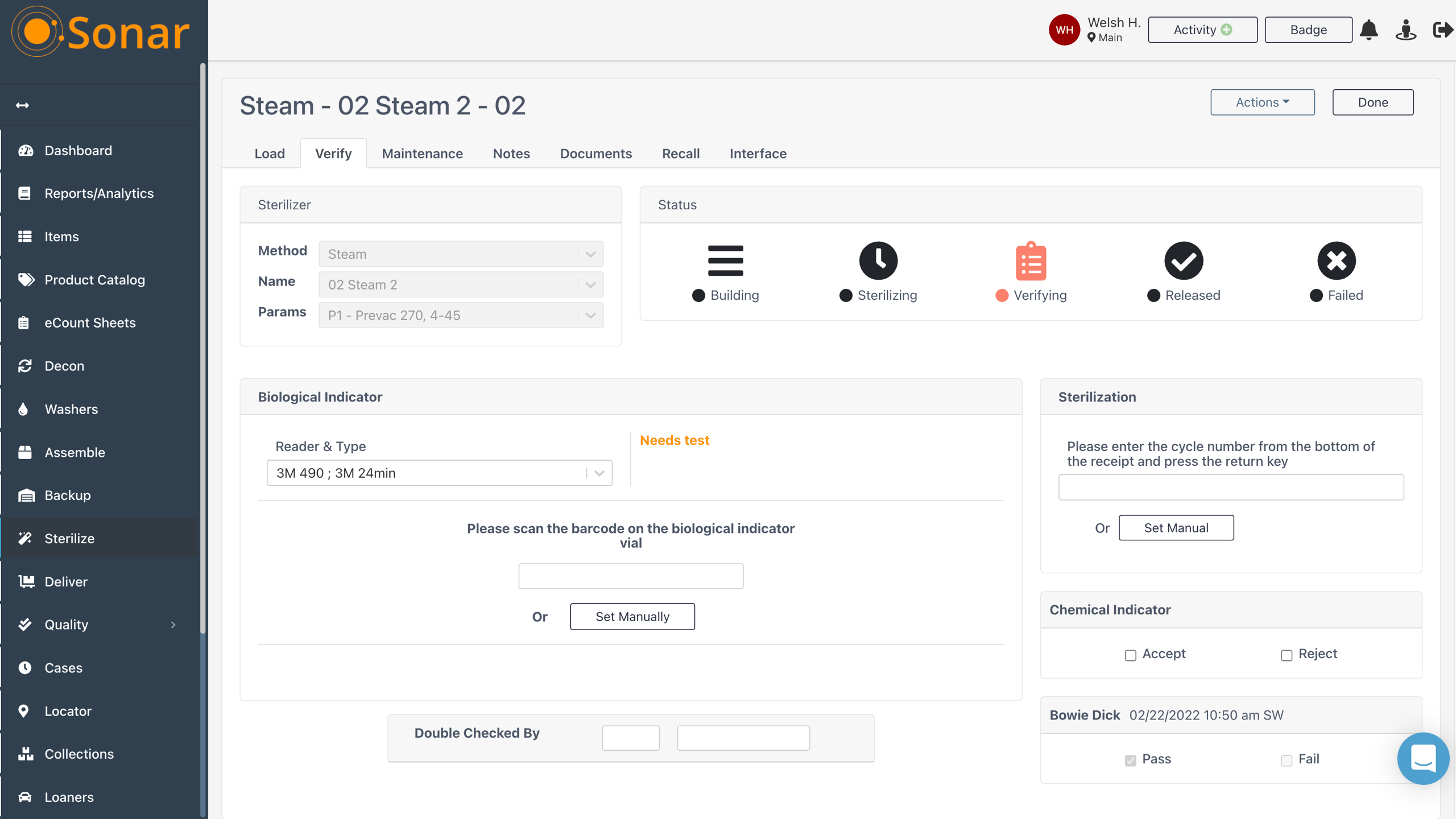Check the Chemical Indicator Accept box
Screen dimensions: 1456x819
tap(1130, 655)
